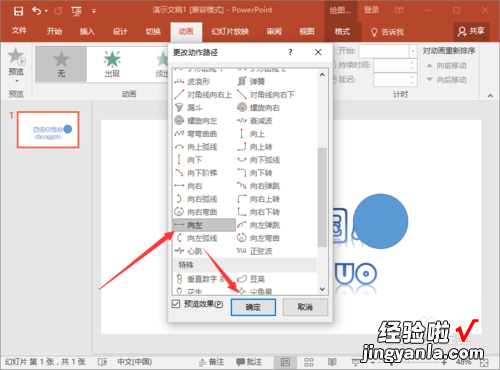Select the 垂直数字 8 path
The width and height of the screenshot is (500, 370).
pos(199,279)
